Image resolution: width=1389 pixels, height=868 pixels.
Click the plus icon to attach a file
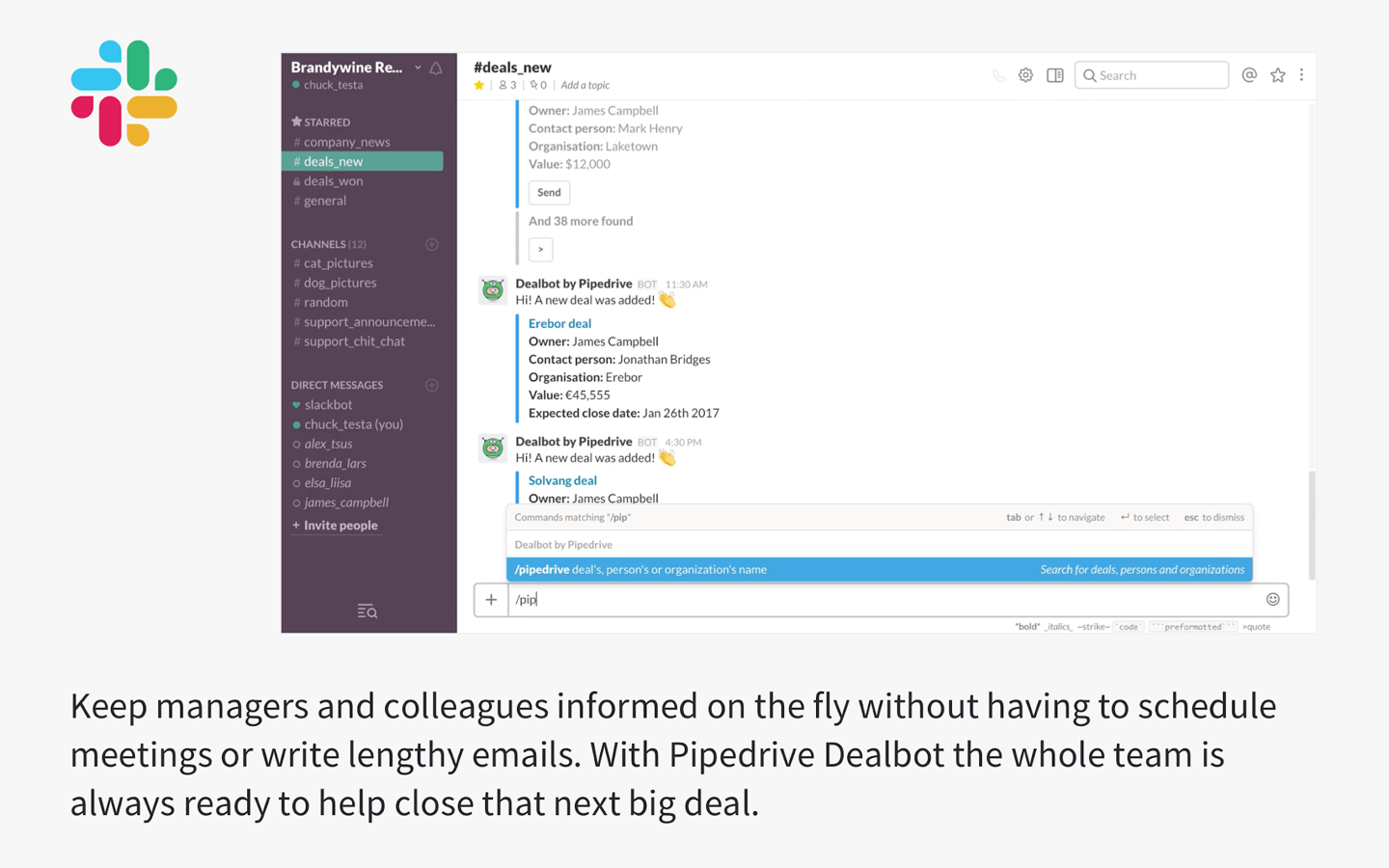coord(491,599)
